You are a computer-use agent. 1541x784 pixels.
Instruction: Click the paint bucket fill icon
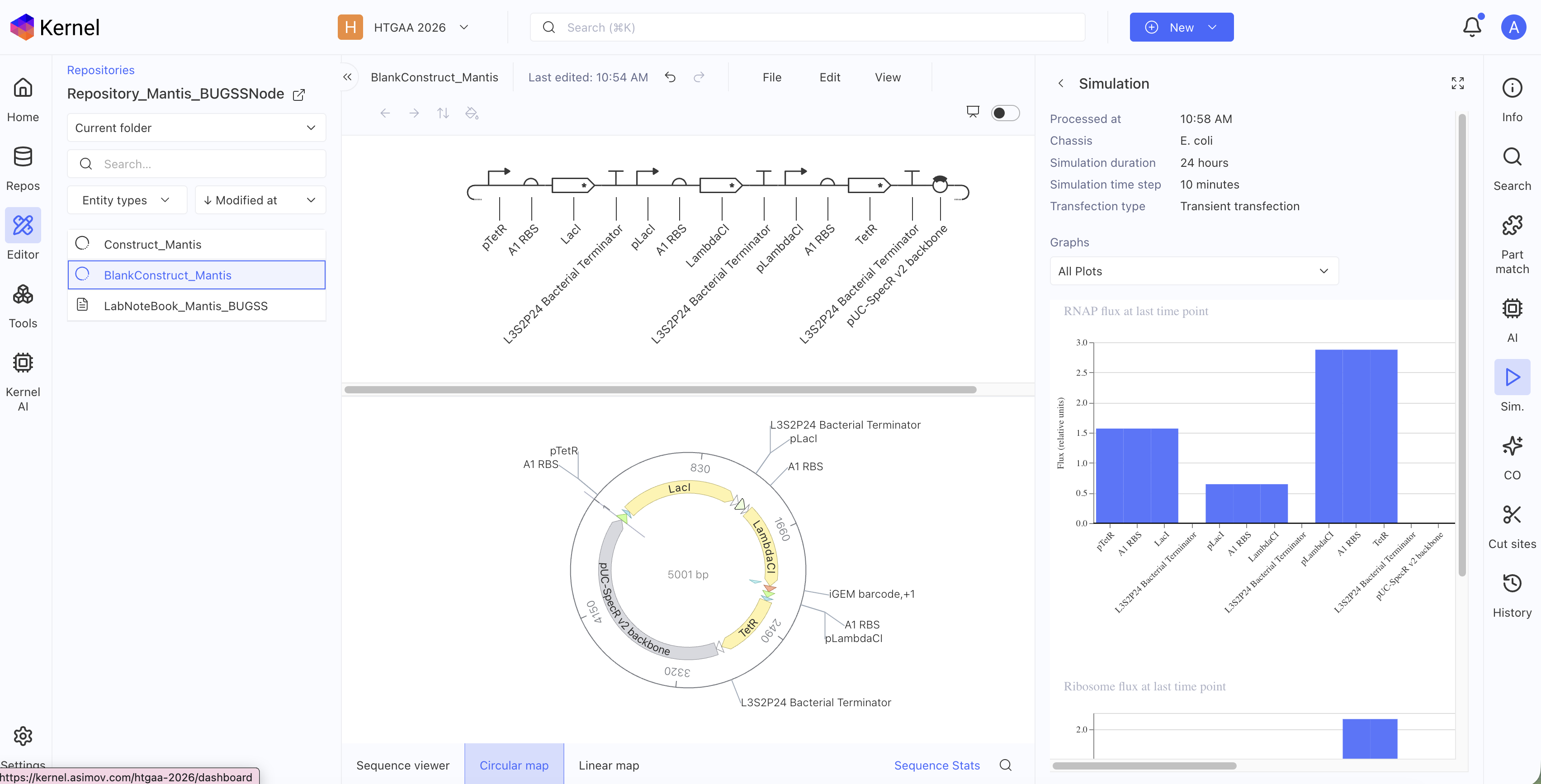coord(472,113)
